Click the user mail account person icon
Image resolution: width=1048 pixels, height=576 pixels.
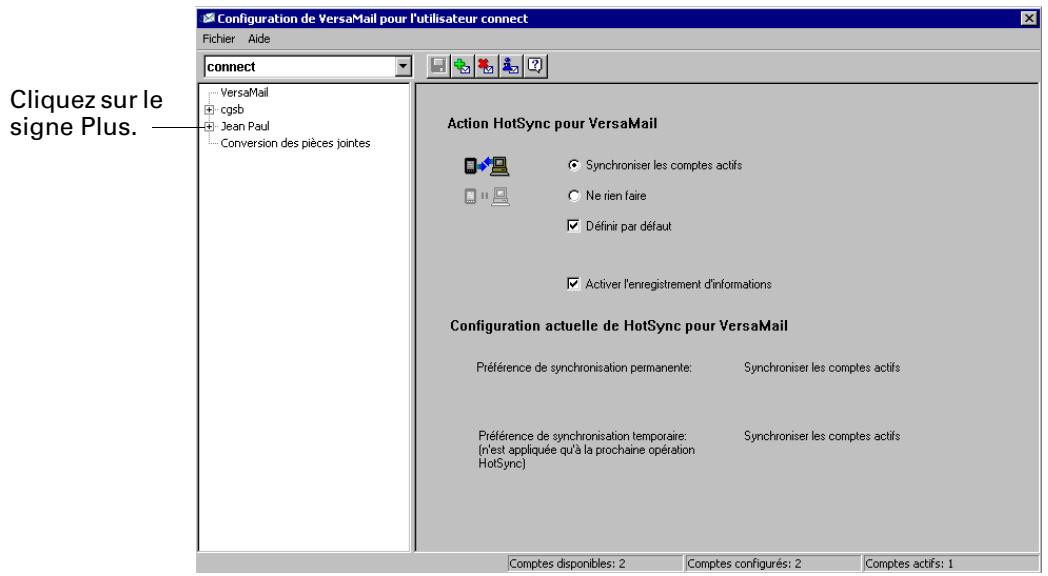point(511,66)
